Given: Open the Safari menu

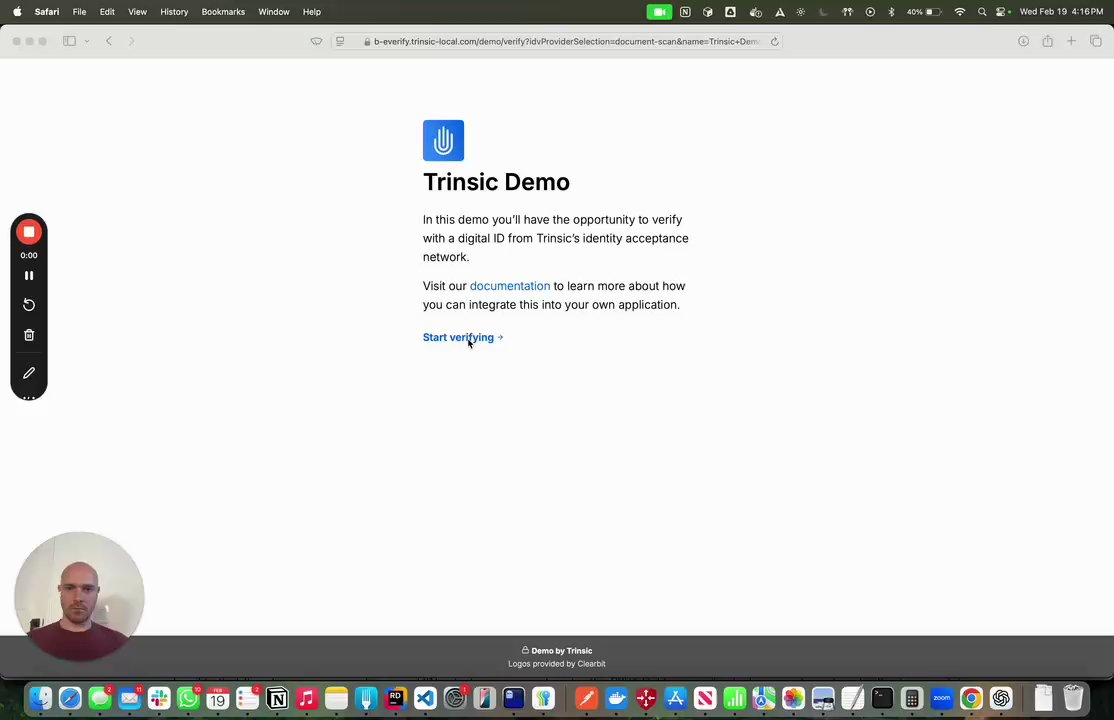Looking at the screenshot, I should coord(47,11).
